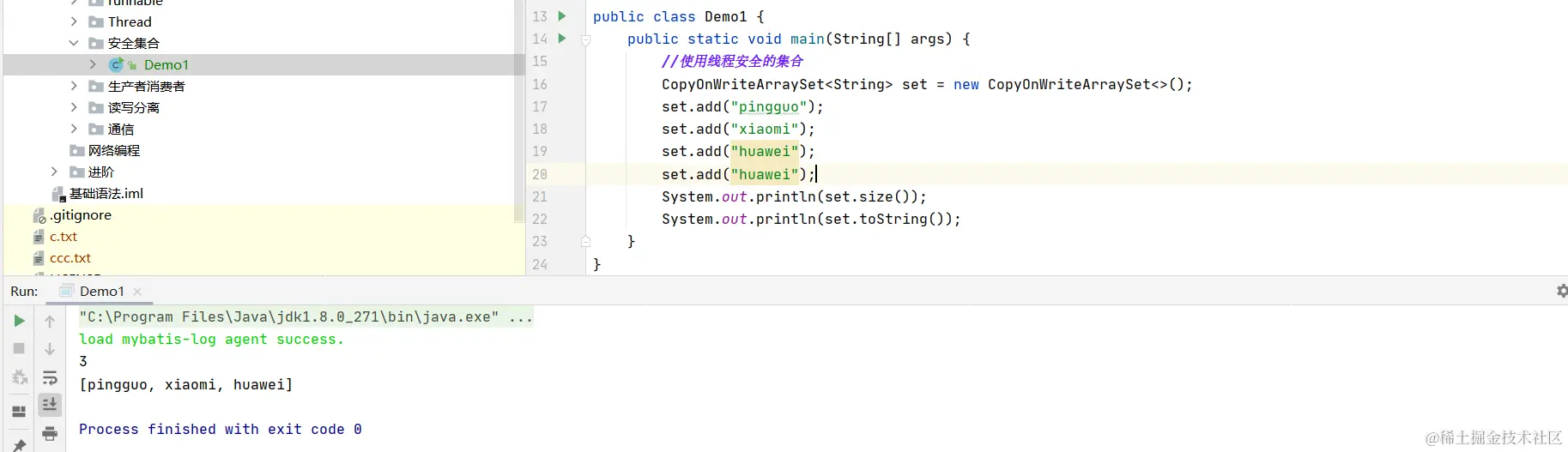
Task: Click the java.exe command line in console
Action: coord(306,317)
